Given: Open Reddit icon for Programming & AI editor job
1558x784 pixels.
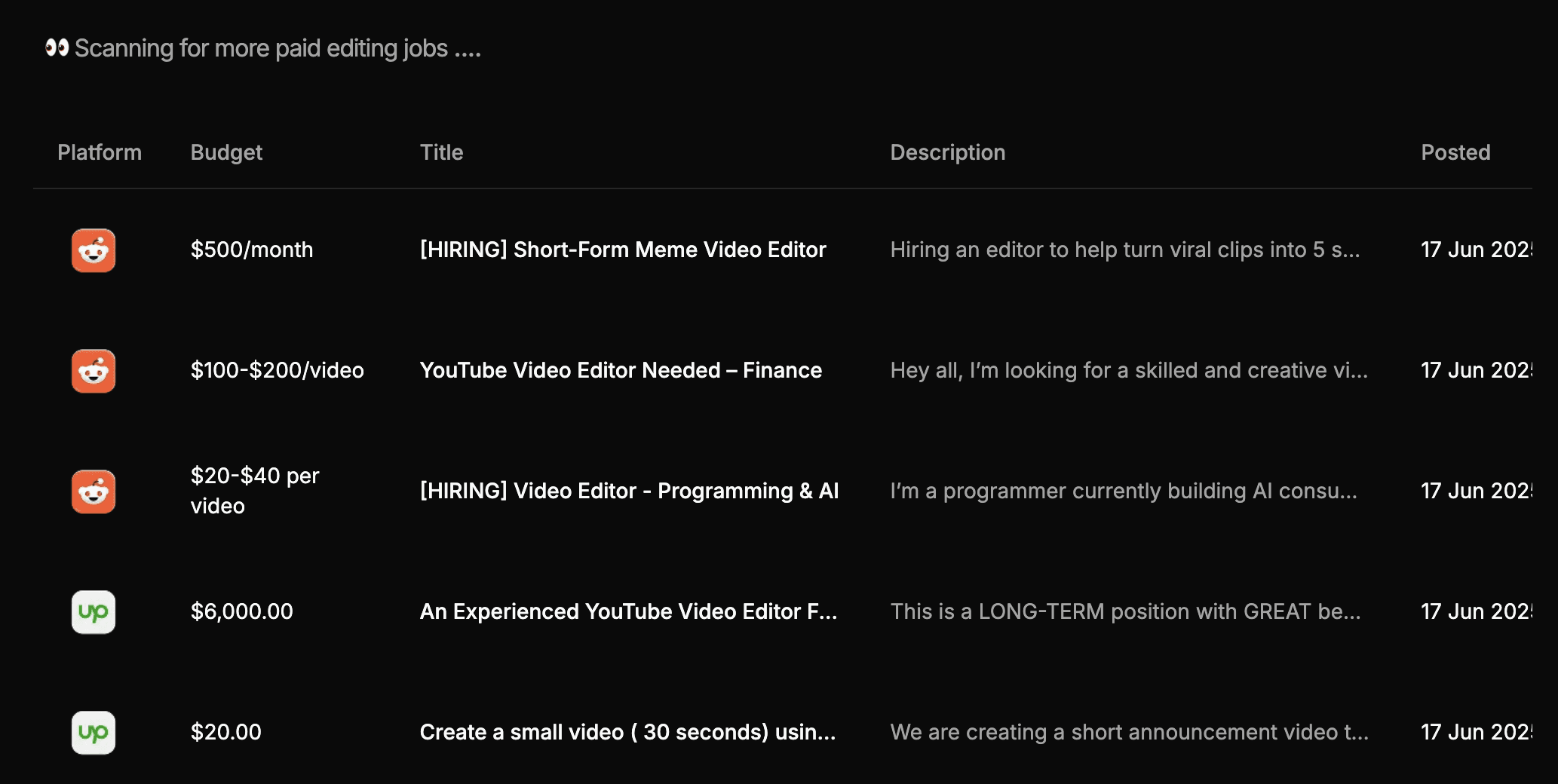Looking at the screenshot, I should pos(94,492).
